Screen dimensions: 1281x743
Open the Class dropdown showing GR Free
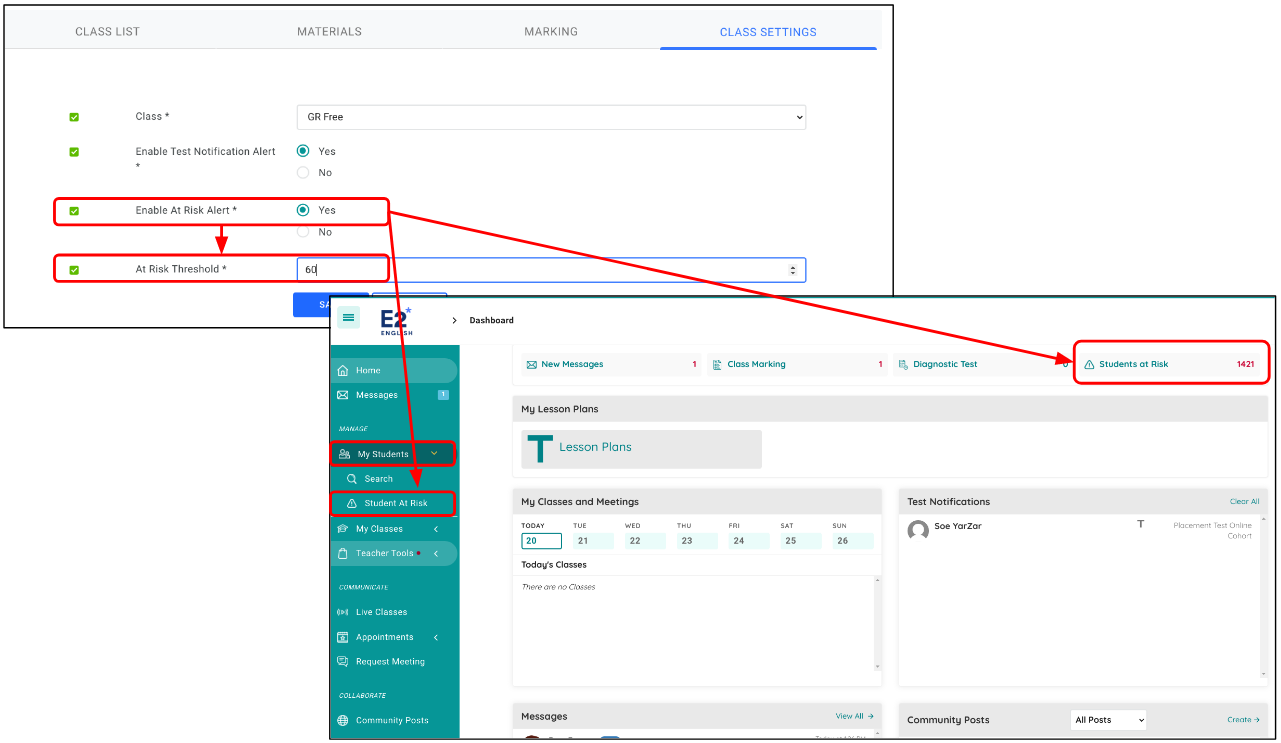click(551, 117)
